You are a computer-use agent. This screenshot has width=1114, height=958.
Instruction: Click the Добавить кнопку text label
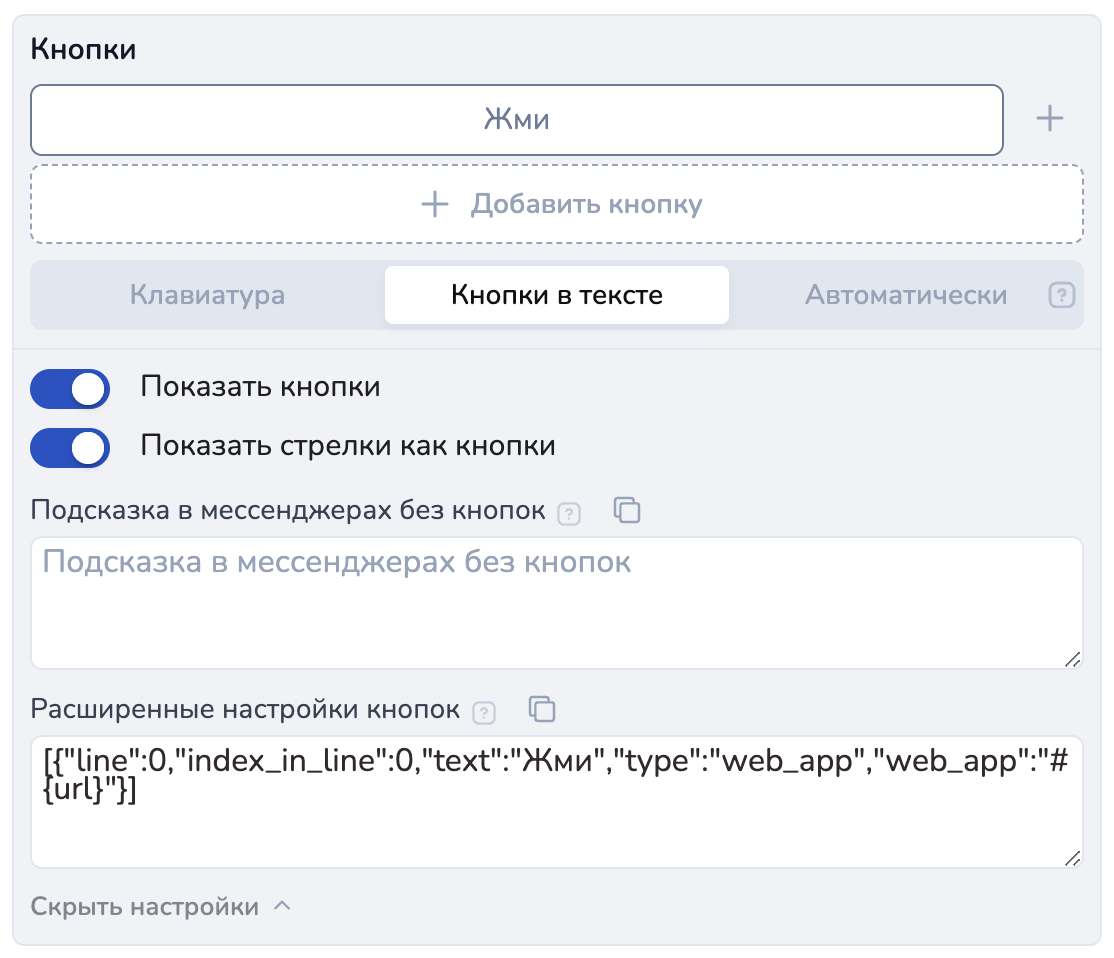587,204
